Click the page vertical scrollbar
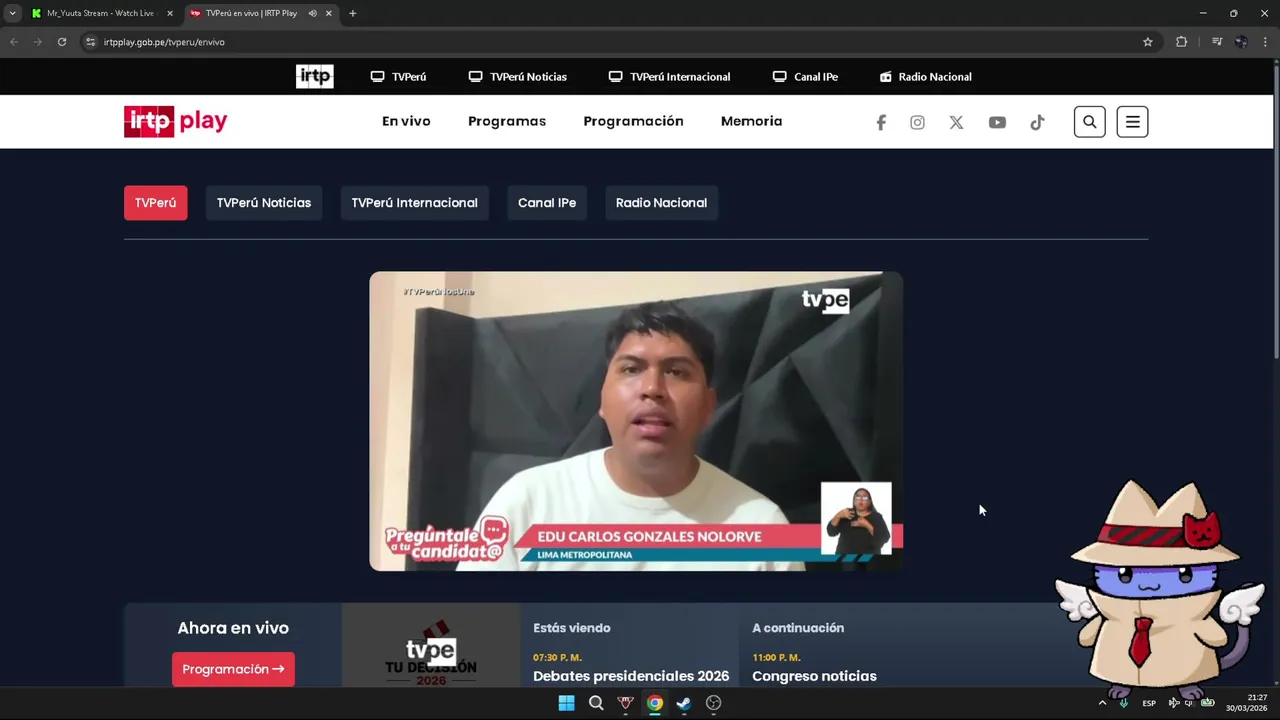The width and height of the screenshot is (1280, 720). [x=1275, y=210]
